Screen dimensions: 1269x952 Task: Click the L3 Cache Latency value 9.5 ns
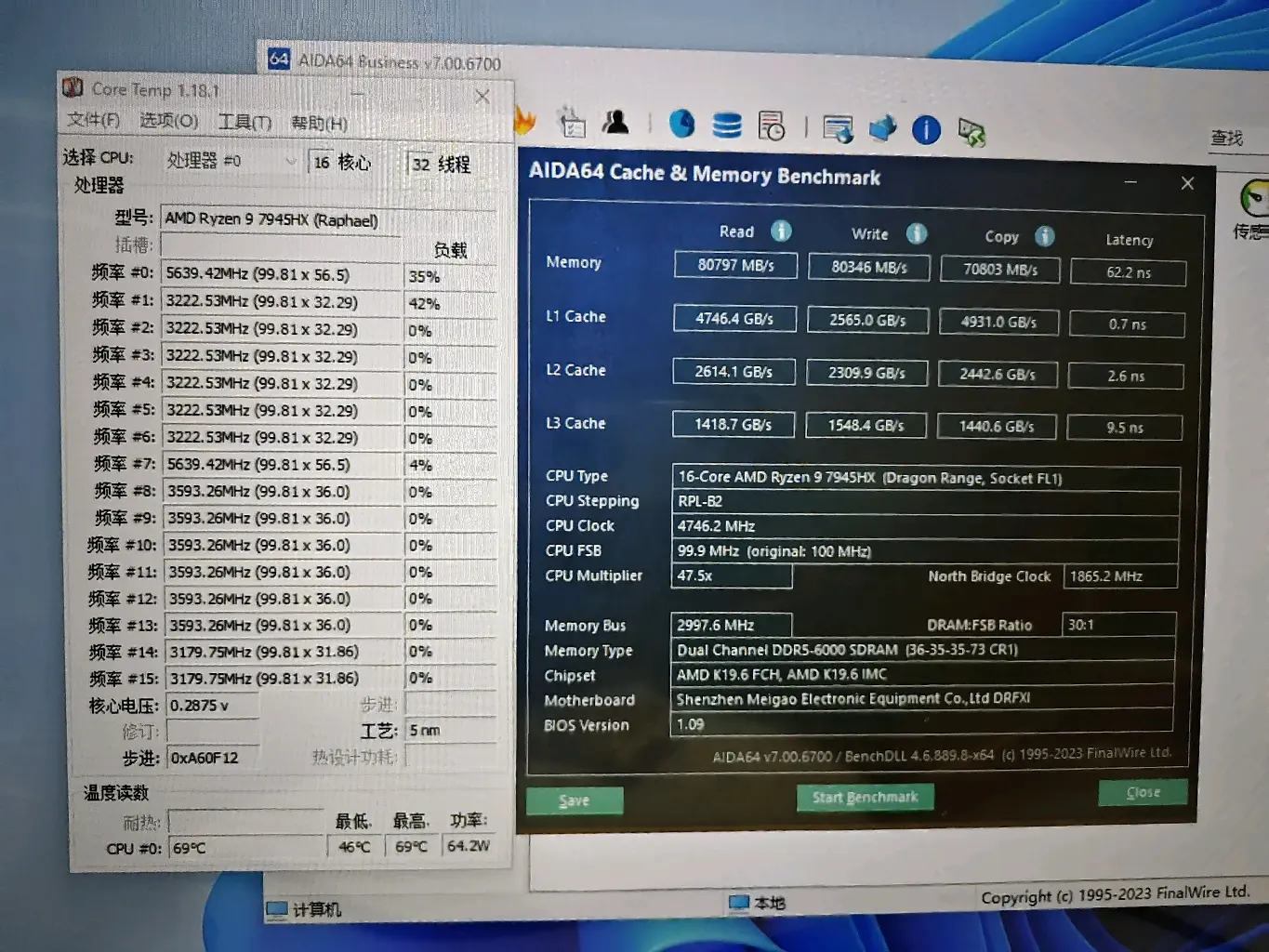tap(1125, 428)
